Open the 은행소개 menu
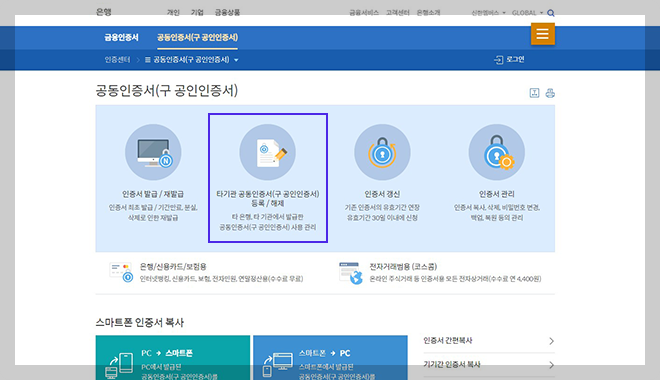This screenshot has height=380, width=660. [428, 13]
